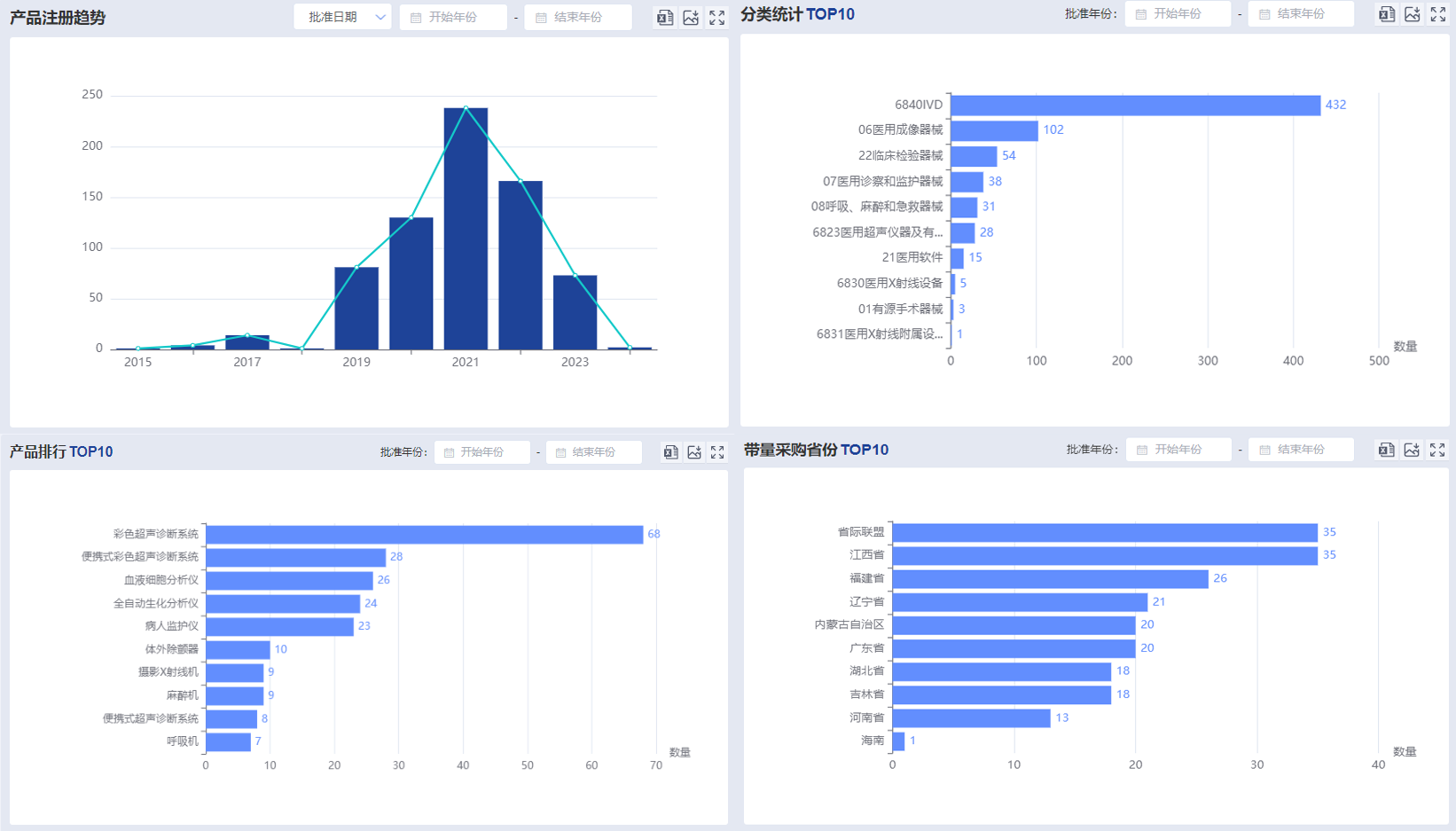Select the 06医用成像器械 bar
This screenshot has width=1456, height=831.
pyautogui.click(x=994, y=130)
